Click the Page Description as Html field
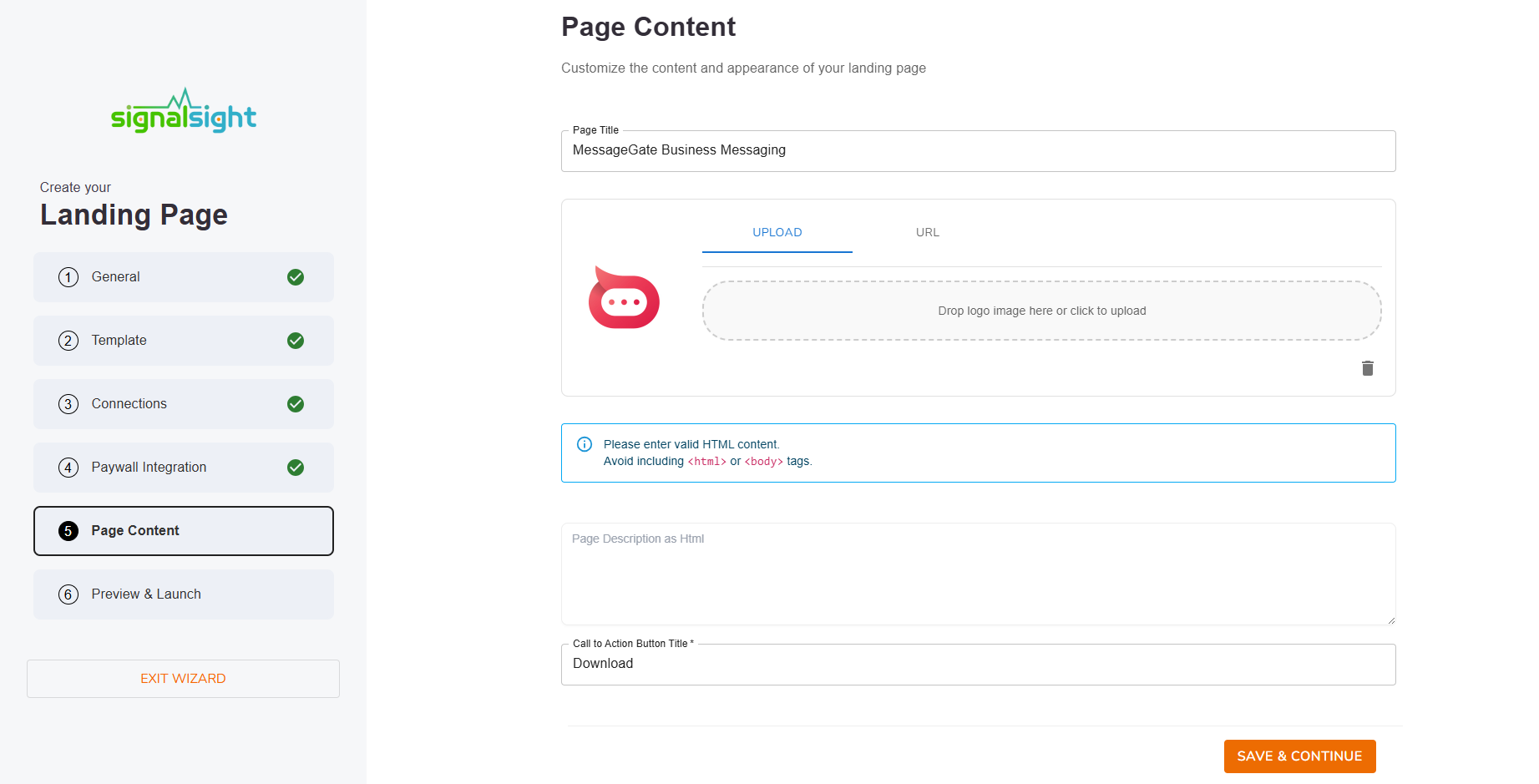 click(x=977, y=574)
